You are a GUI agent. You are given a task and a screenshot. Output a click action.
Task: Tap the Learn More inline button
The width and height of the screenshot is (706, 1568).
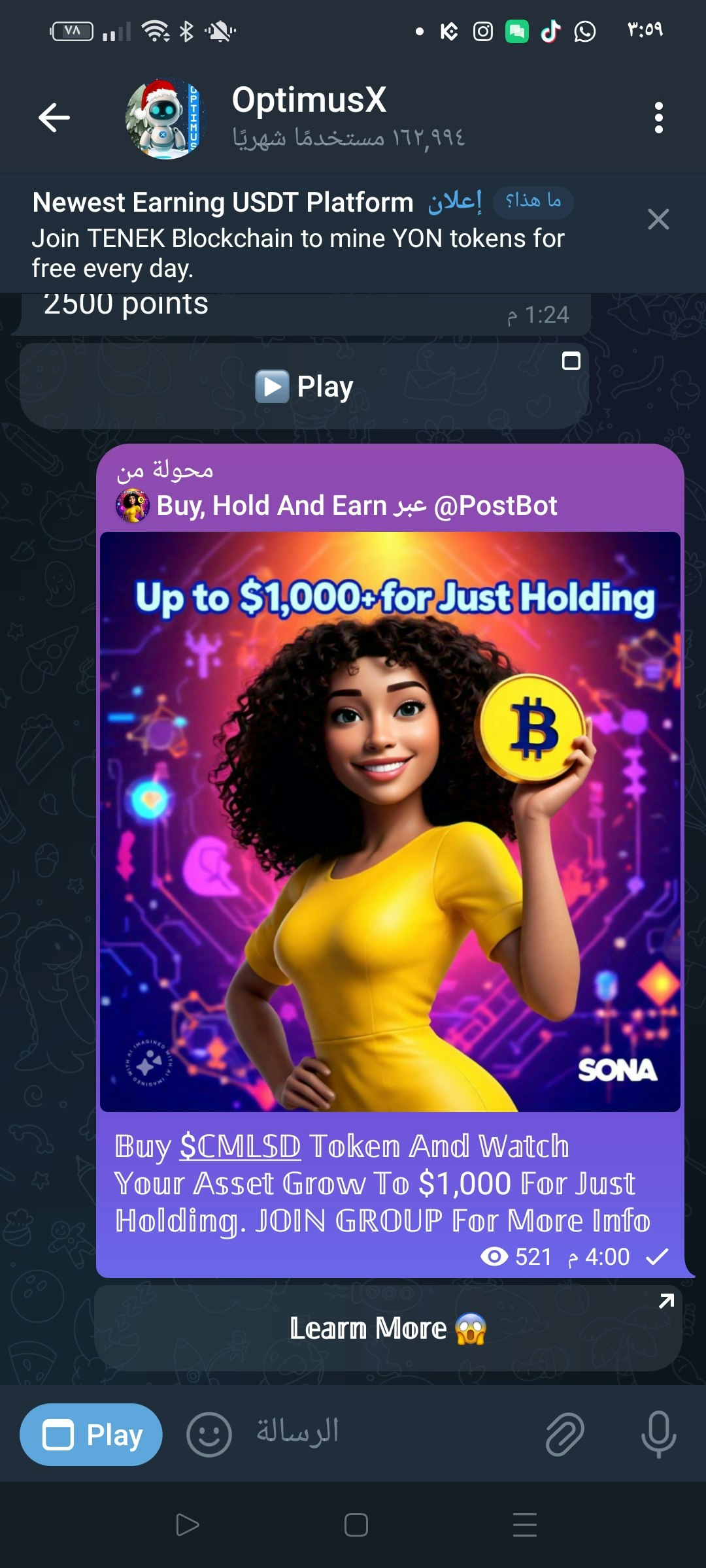click(388, 1328)
